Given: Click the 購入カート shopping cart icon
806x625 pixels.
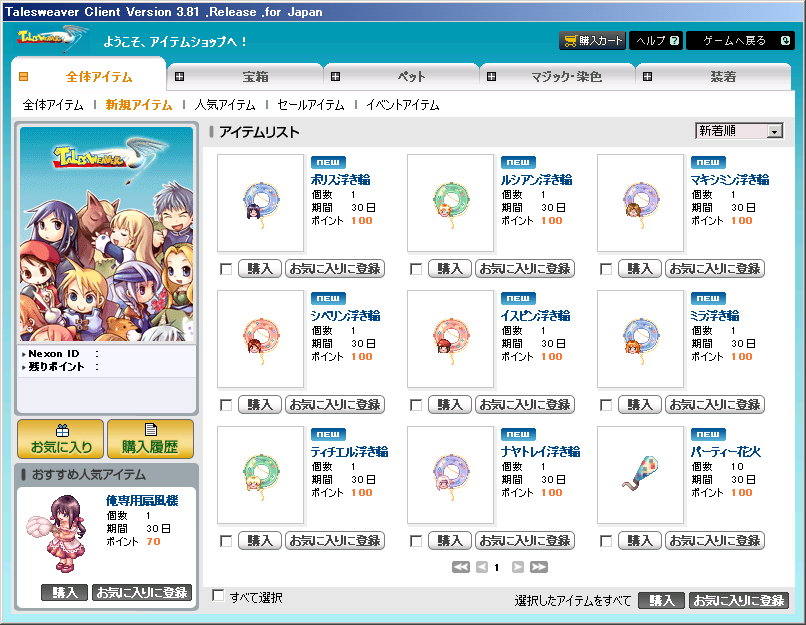Looking at the screenshot, I should pyautogui.click(x=571, y=41).
